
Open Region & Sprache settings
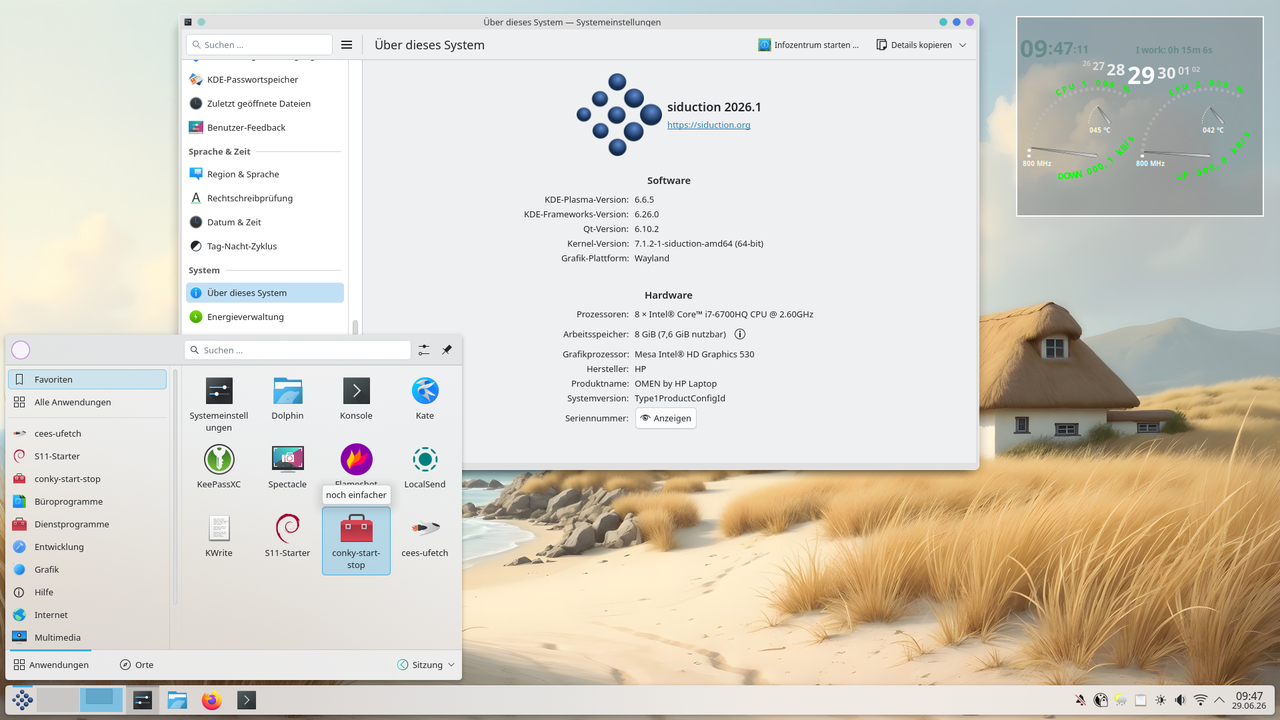(x=265, y=174)
